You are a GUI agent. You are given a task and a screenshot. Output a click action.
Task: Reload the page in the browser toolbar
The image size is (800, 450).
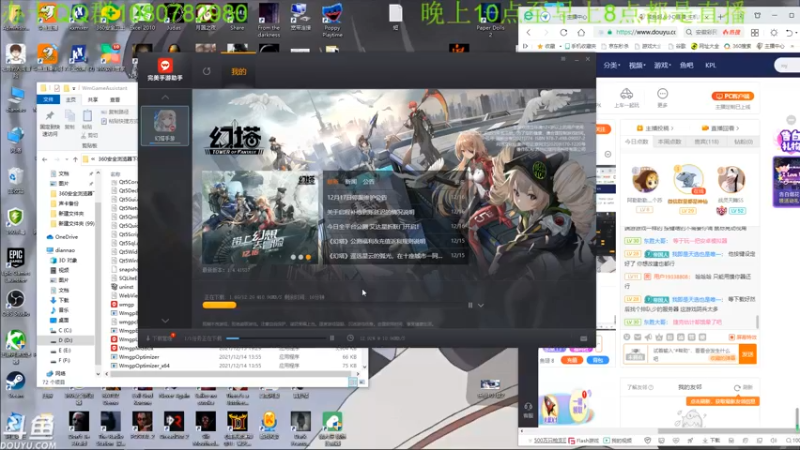(563, 32)
